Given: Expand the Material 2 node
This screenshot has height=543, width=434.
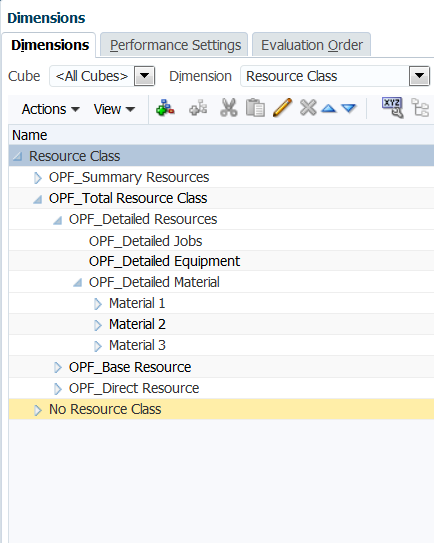Looking at the screenshot, I should click(x=98, y=325).
